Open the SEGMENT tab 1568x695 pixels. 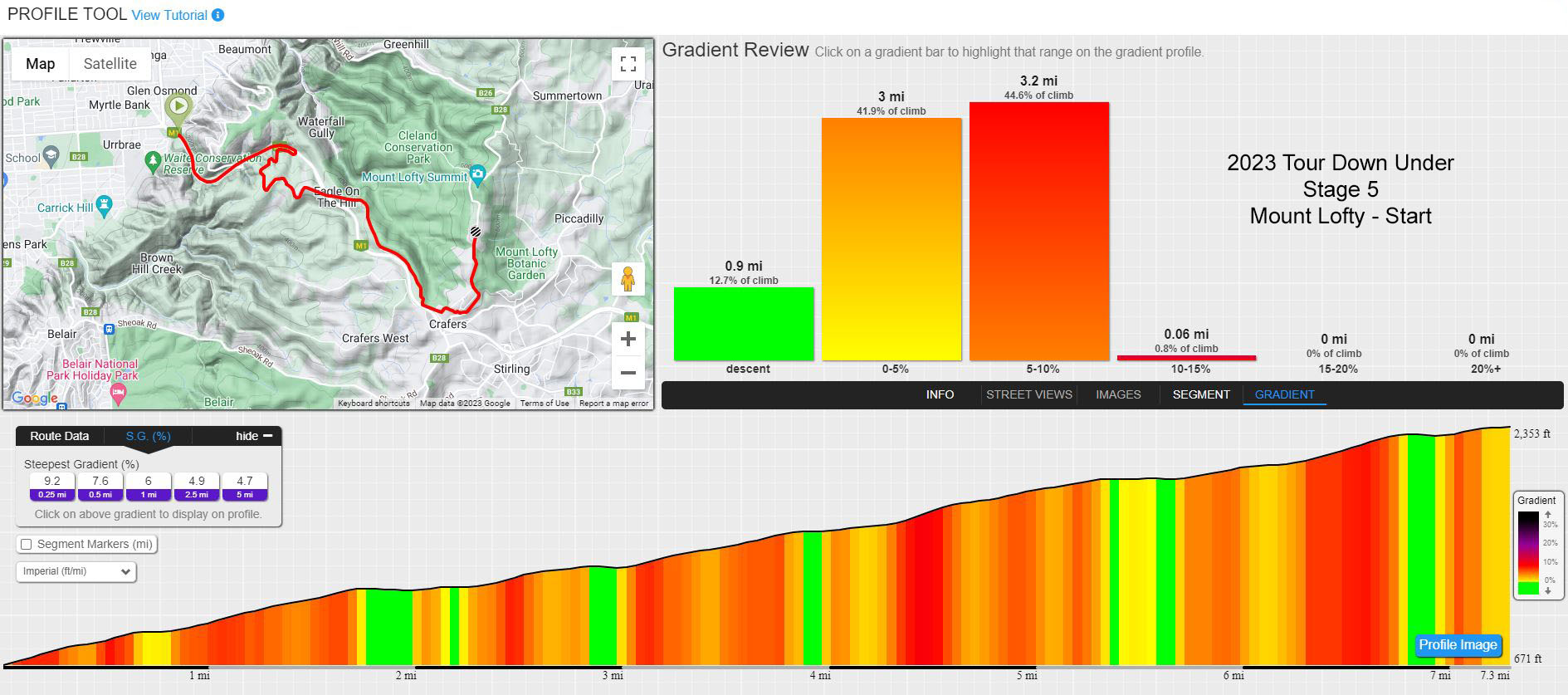(1201, 394)
